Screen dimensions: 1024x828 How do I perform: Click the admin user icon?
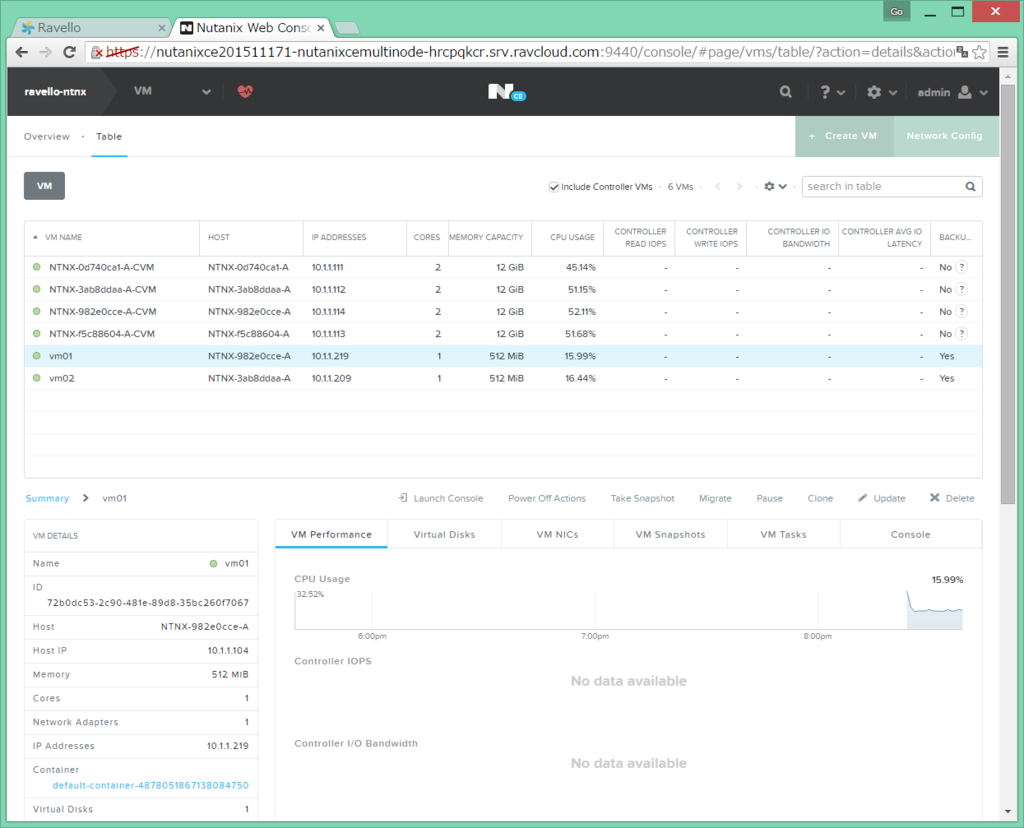(965, 92)
